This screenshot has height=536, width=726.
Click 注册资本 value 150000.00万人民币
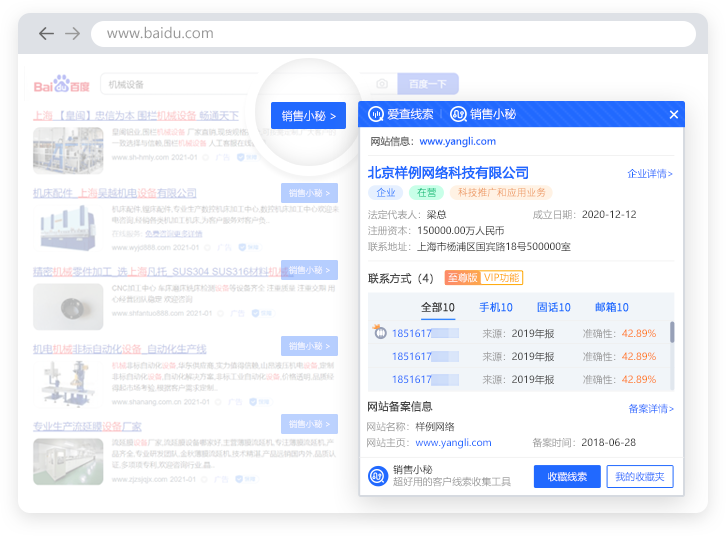(461, 231)
